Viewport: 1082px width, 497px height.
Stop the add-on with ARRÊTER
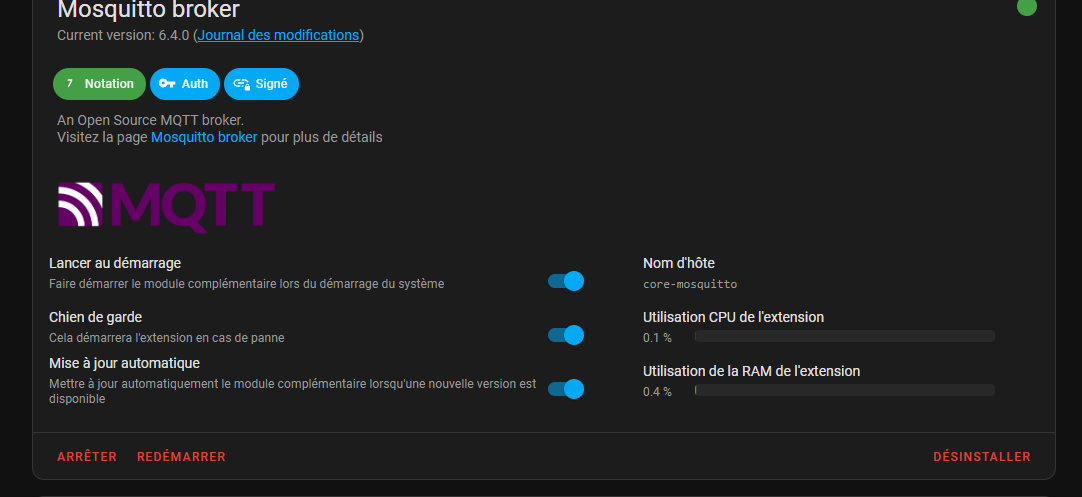tap(87, 457)
